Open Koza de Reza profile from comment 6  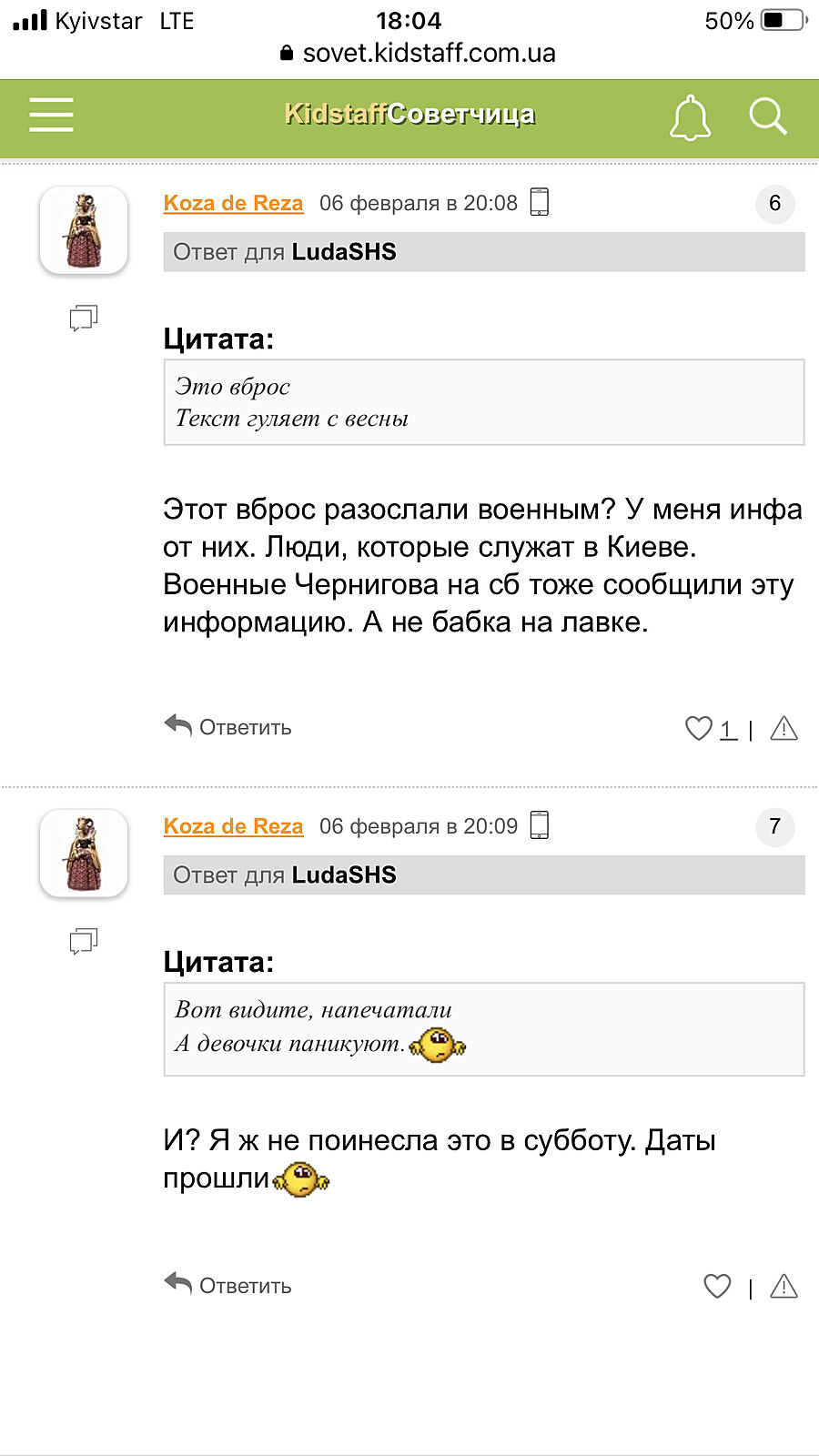[x=233, y=203]
